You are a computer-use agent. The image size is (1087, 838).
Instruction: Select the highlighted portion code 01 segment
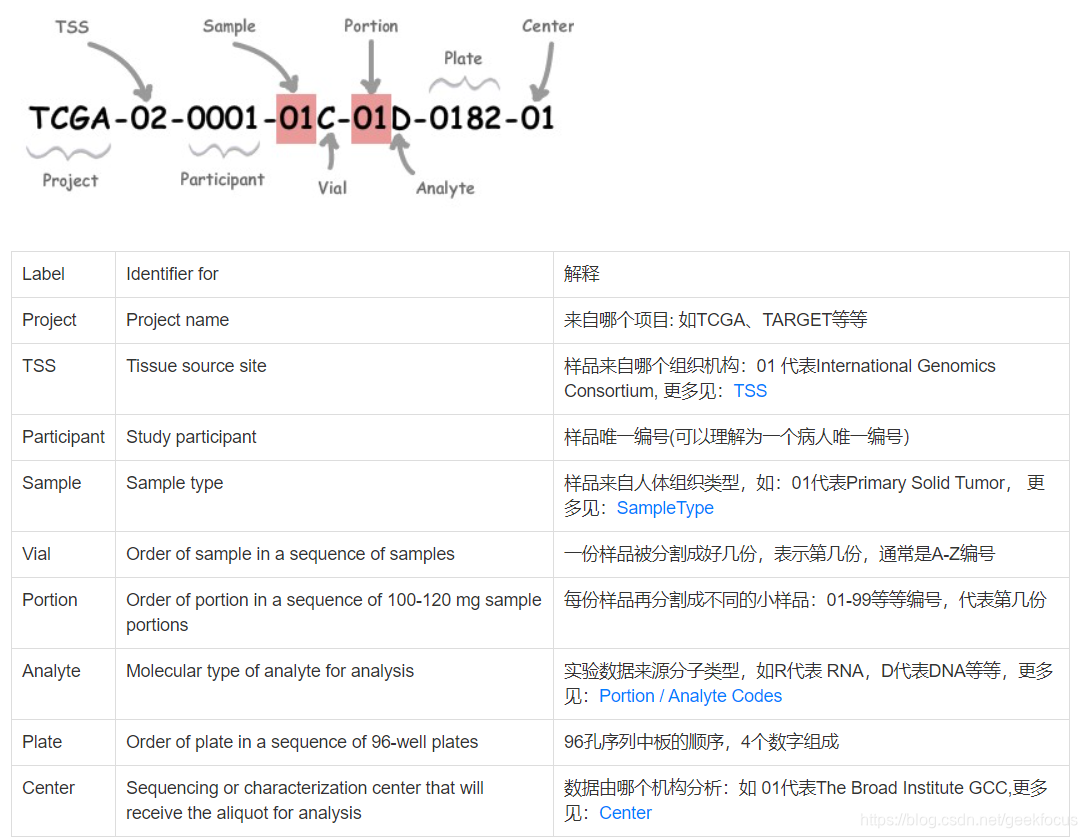pos(371,118)
